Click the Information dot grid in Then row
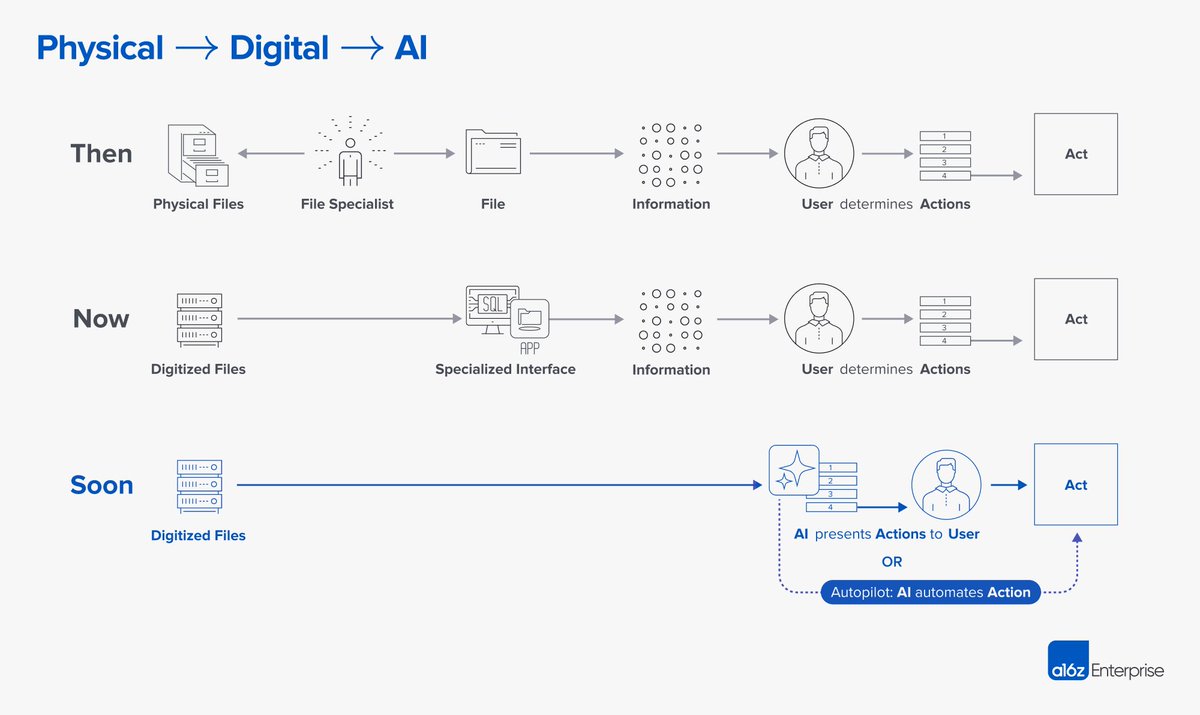 pyautogui.click(x=671, y=155)
